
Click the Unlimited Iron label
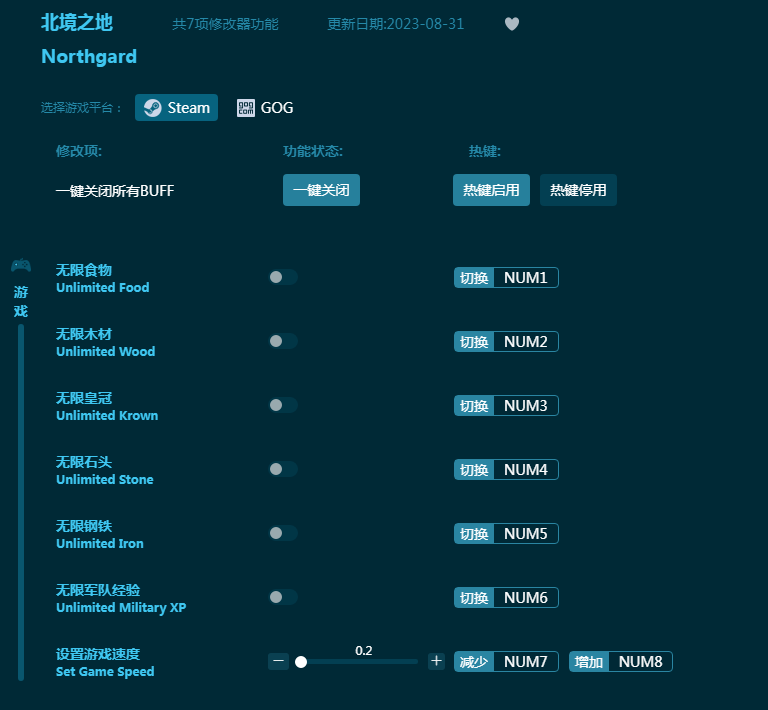pyautogui.click(x=99, y=544)
